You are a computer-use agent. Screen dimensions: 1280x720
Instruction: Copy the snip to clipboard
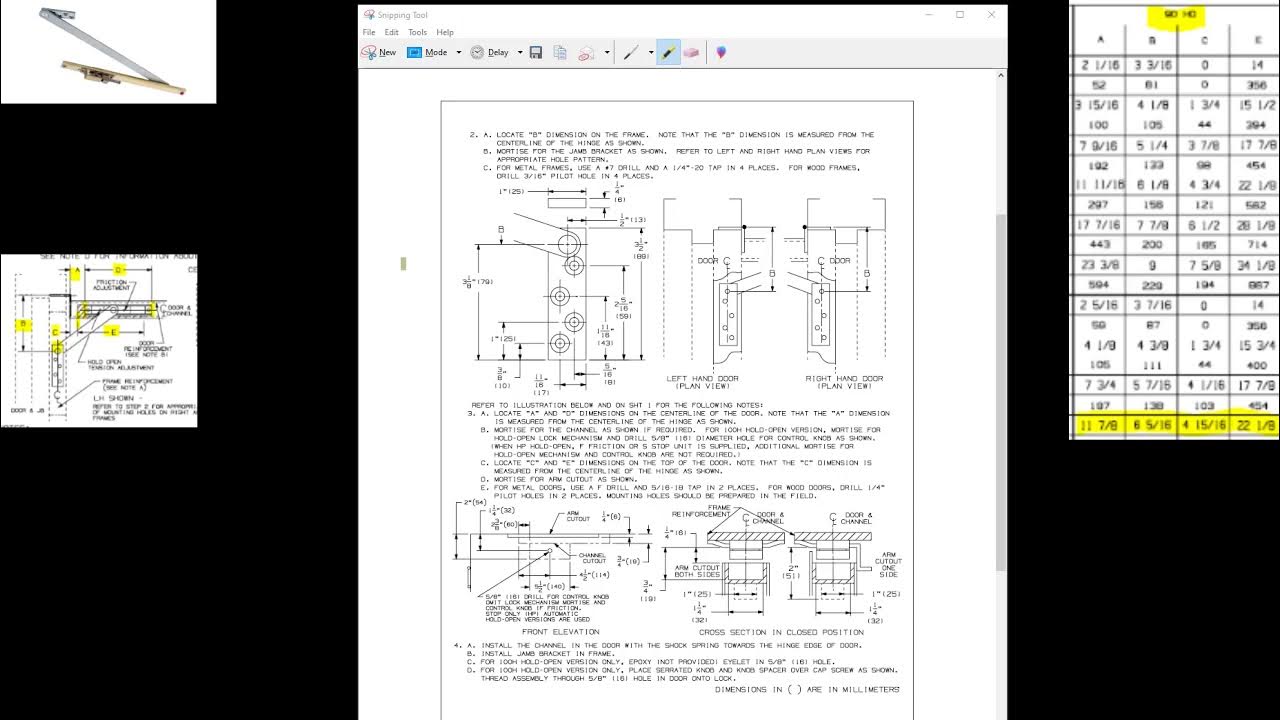[560, 52]
